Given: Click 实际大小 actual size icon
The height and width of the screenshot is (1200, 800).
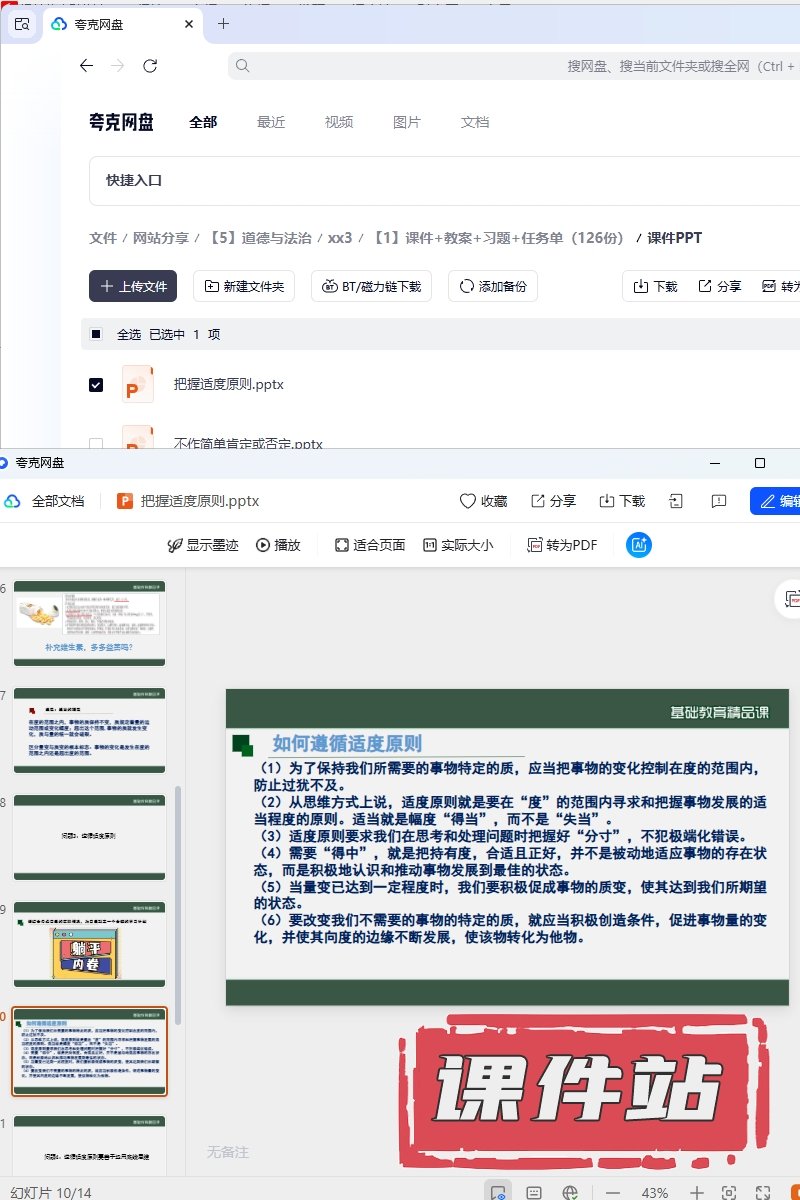Looking at the screenshot, I should (430, 545).
